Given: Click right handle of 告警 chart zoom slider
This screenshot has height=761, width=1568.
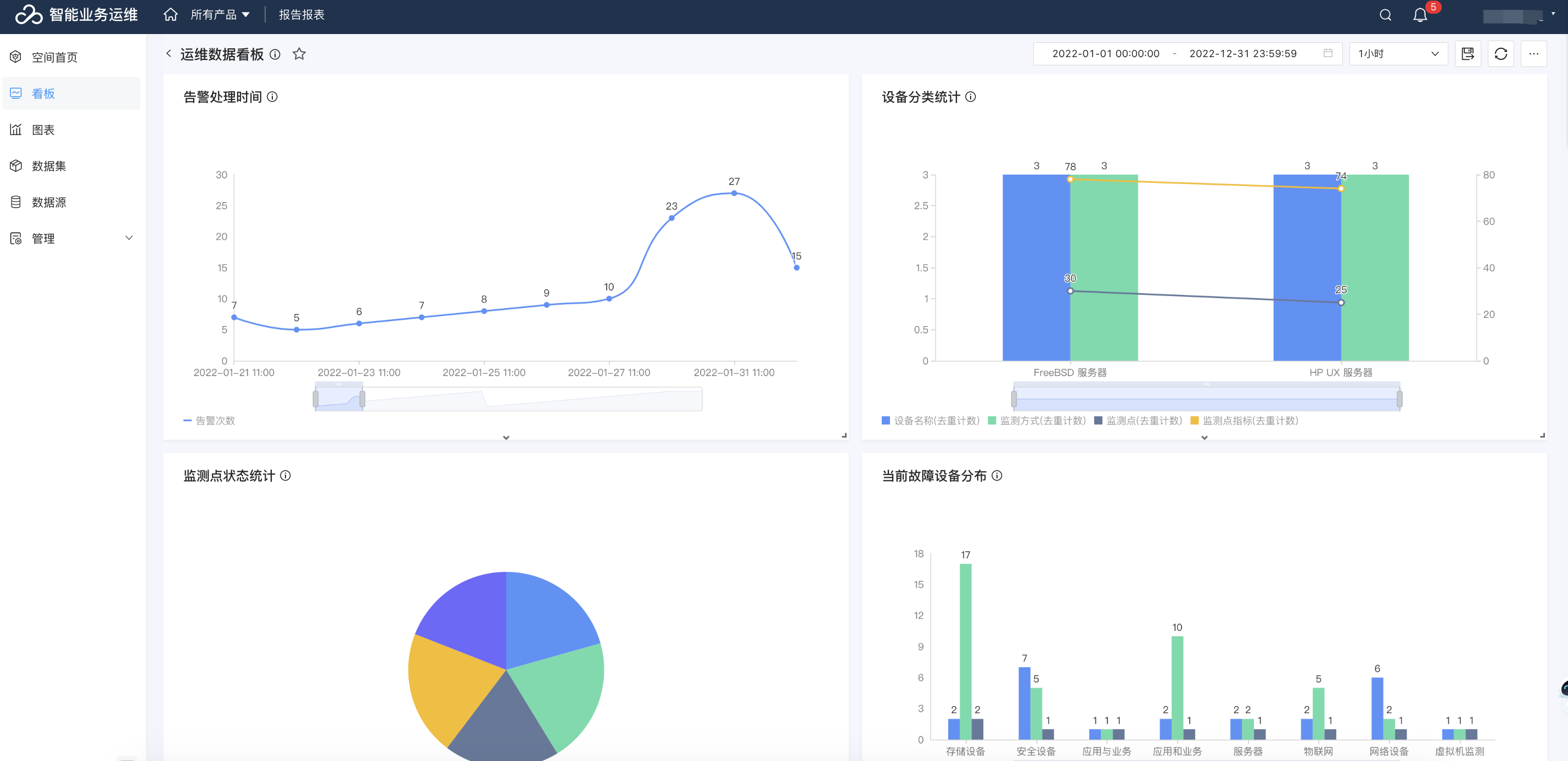Looking at the screenshot, I should coord(362,399).
